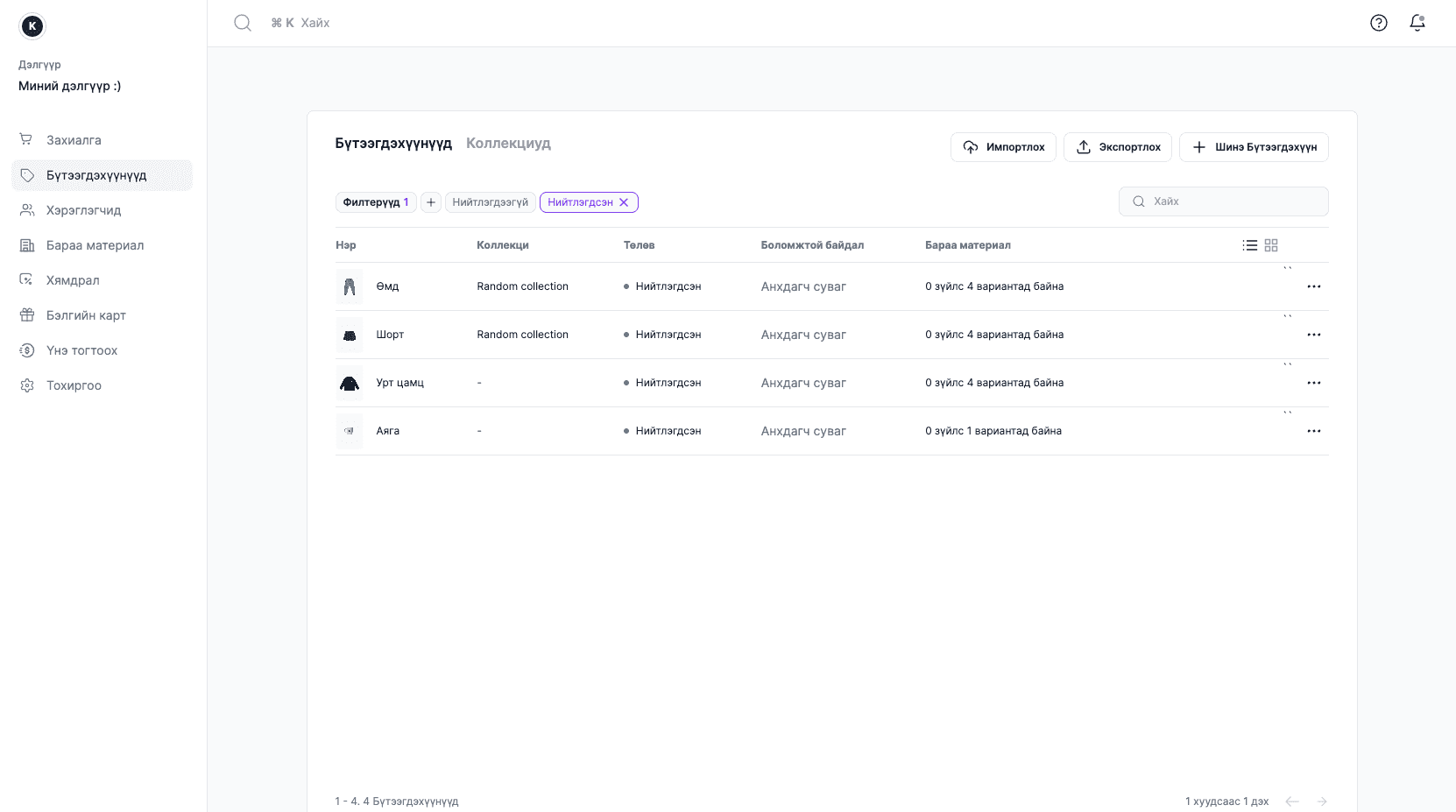Add a filter with the plus button
Image resolution: width=1456 pixels, height=812 pixels.
[x=431, y=202]
